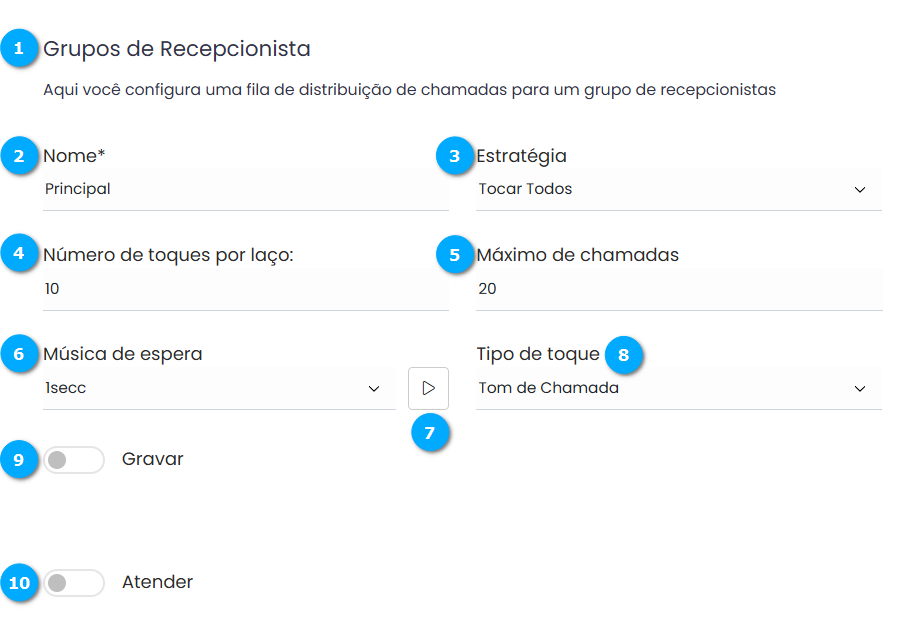Click the number 8 callout badge
901x636 pixels.
624,354
